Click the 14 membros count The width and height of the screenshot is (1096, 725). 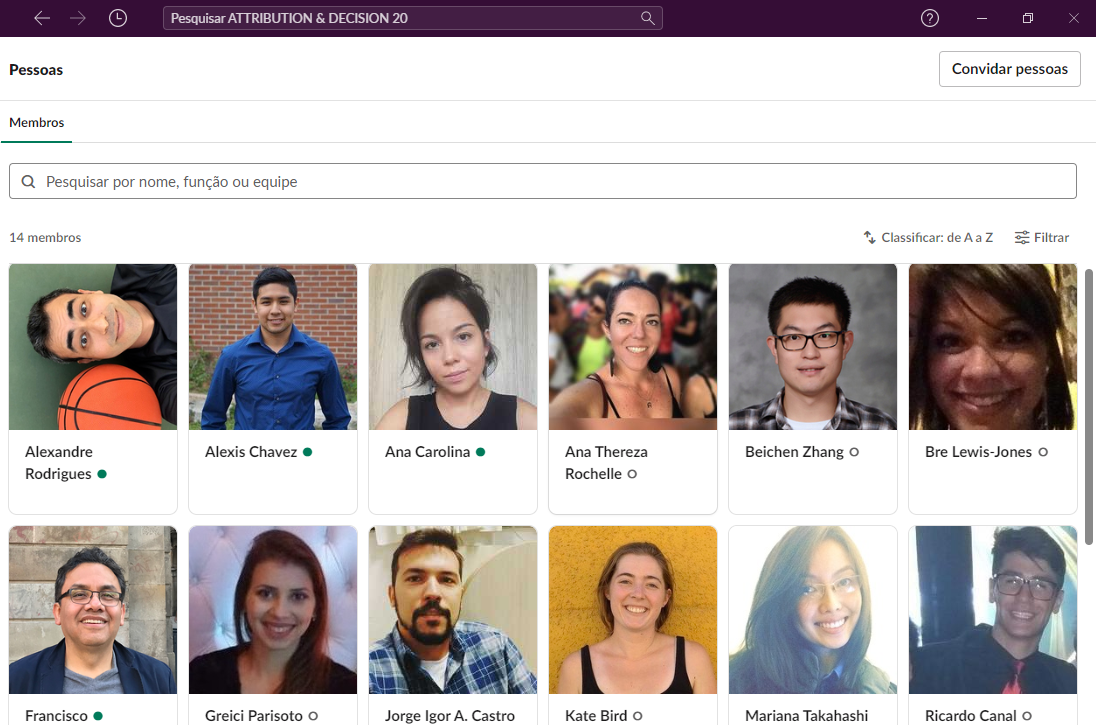click(x=45, y=238)
